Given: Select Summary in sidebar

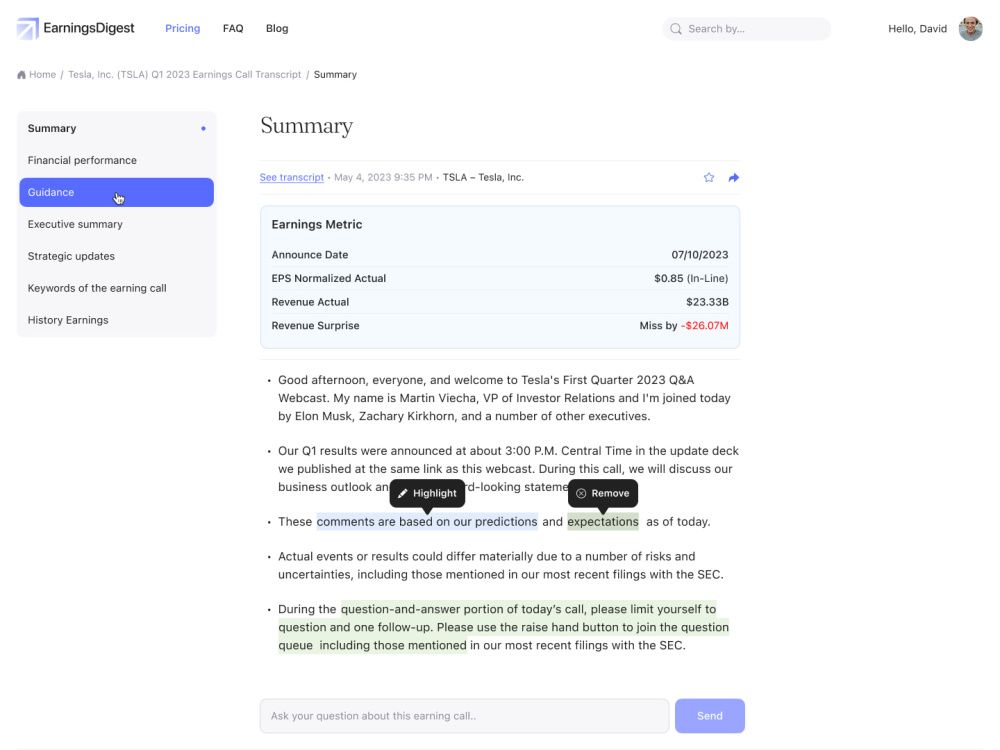Looking at the screenshot, I should pos(117,128).
